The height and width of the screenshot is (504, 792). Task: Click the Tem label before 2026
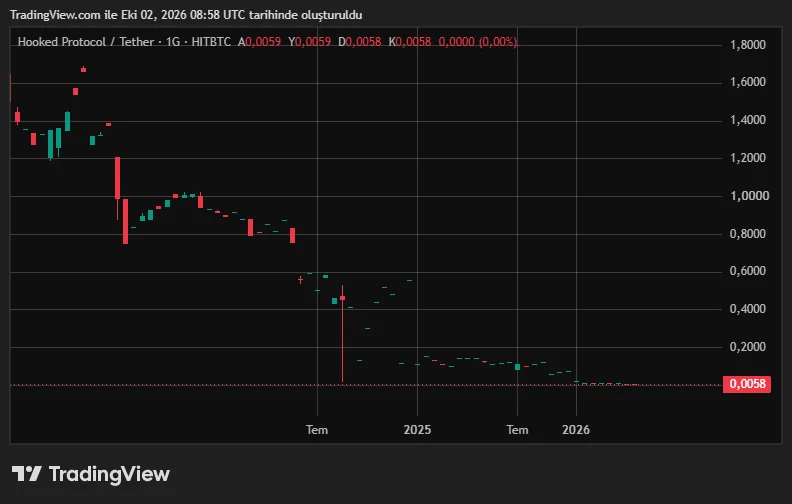point(517,430)
